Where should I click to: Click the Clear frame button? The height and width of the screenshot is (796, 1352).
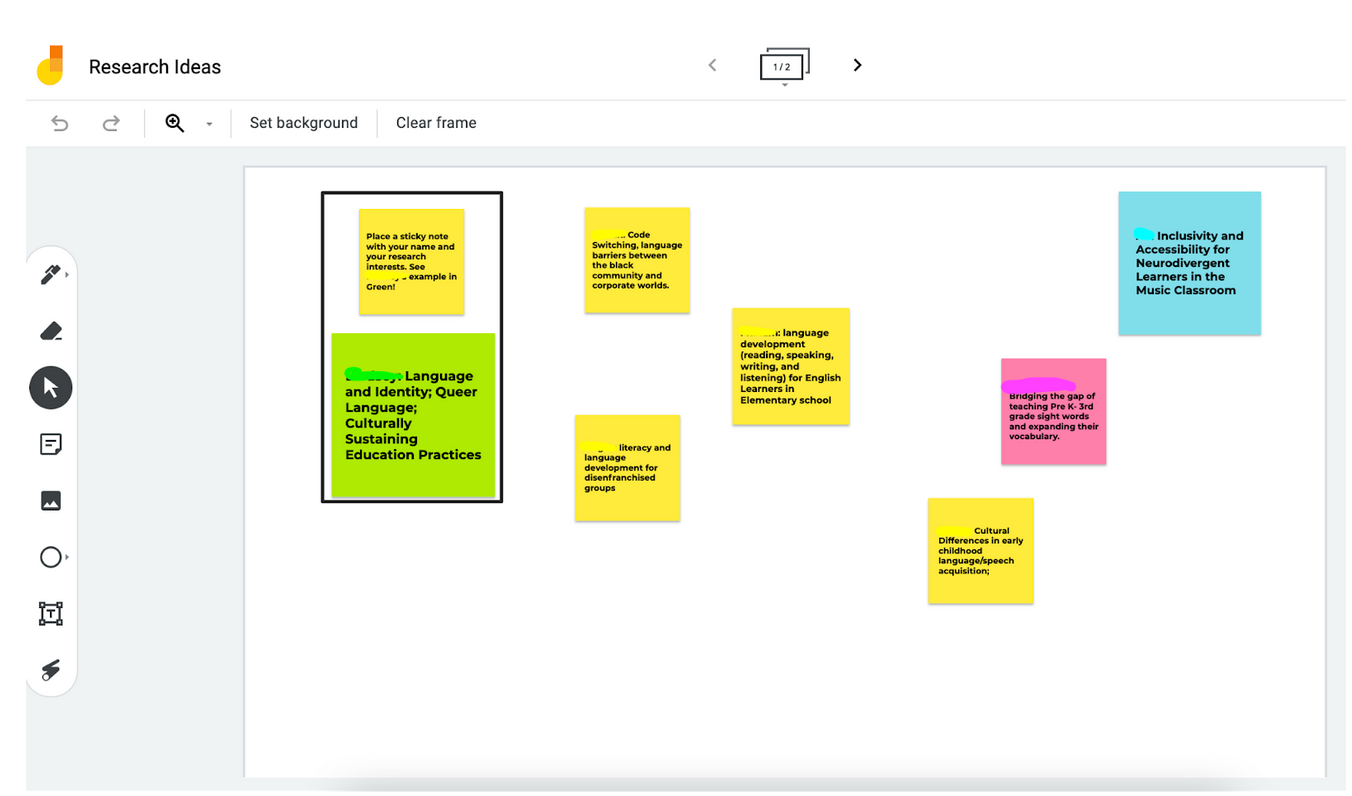click(x=436, y=123)
